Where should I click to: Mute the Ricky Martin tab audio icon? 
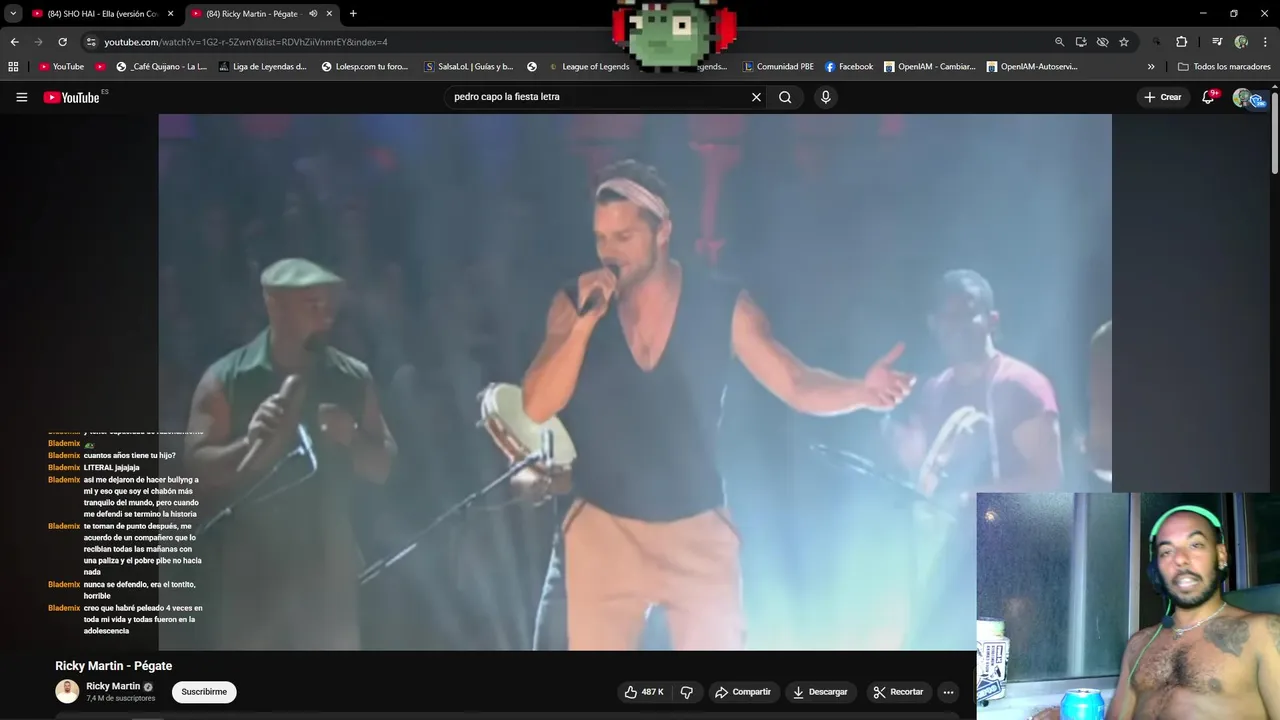[x=313, y=14]
